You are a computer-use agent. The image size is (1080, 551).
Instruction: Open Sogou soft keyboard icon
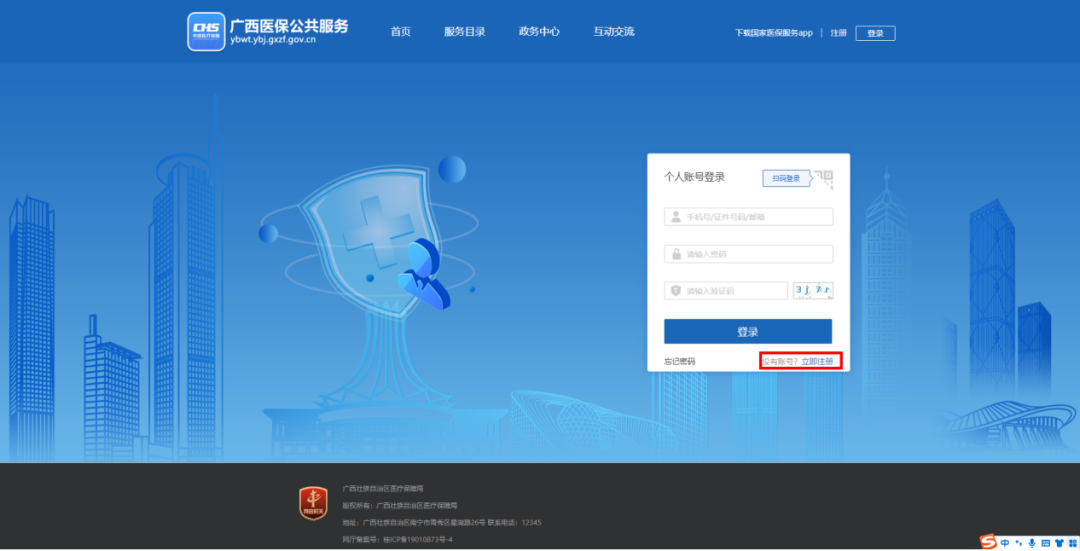pyautogui.click(x=1045, y=542)
